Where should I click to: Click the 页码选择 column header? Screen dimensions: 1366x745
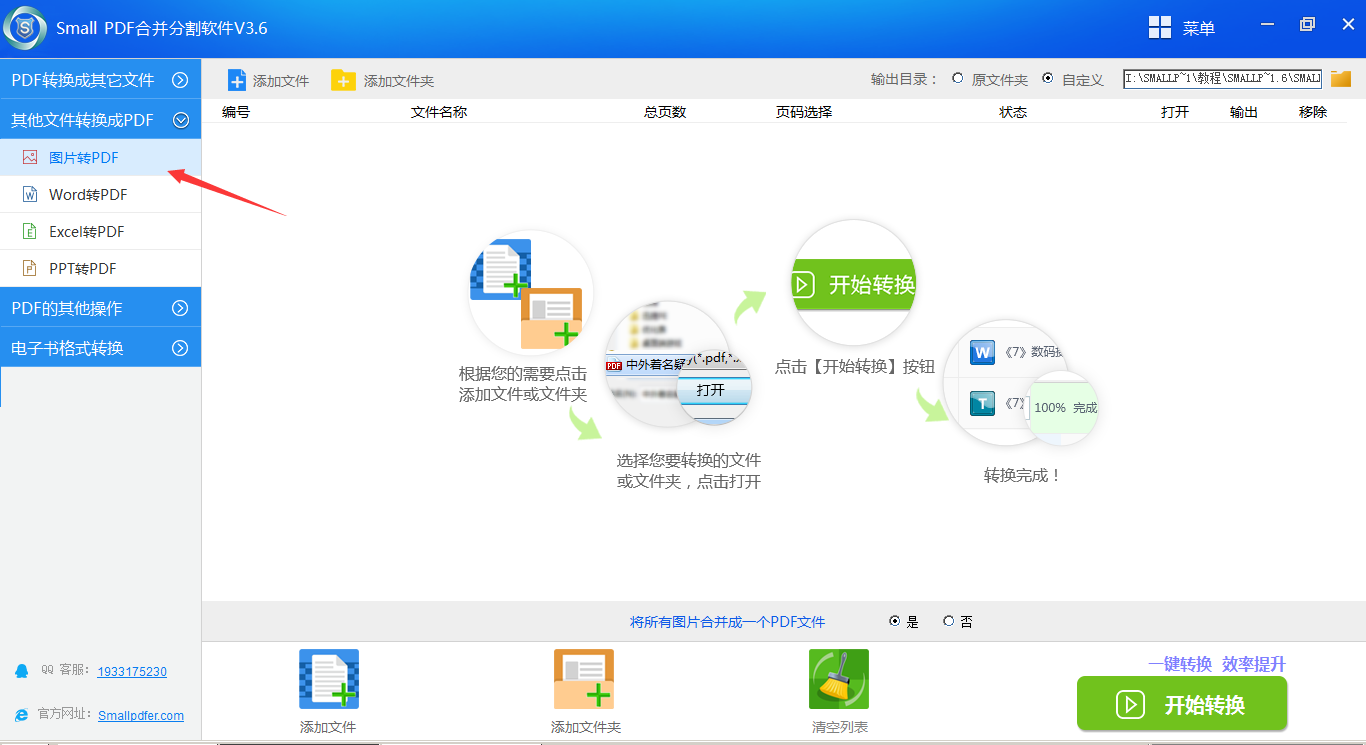[x=804, y=112]
